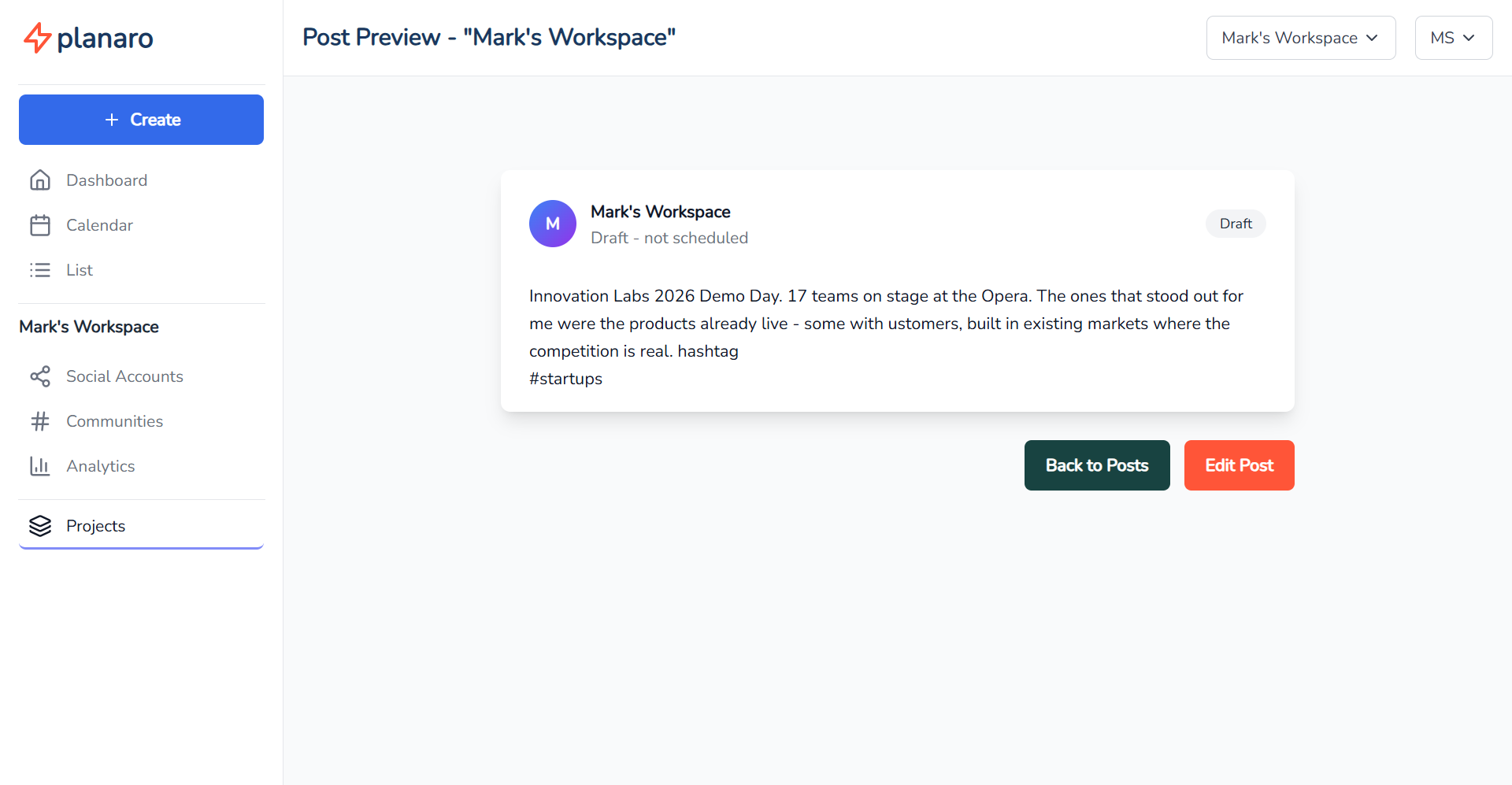
Task: Open the Analytics section
Action: pyautogui.click(x=142, y=466)
